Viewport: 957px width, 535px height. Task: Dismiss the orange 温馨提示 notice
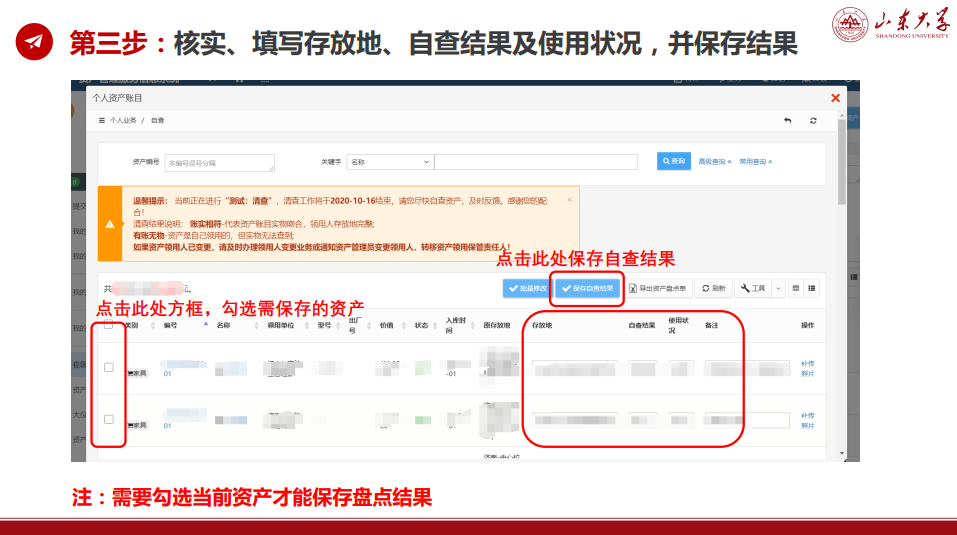(570, 199)
